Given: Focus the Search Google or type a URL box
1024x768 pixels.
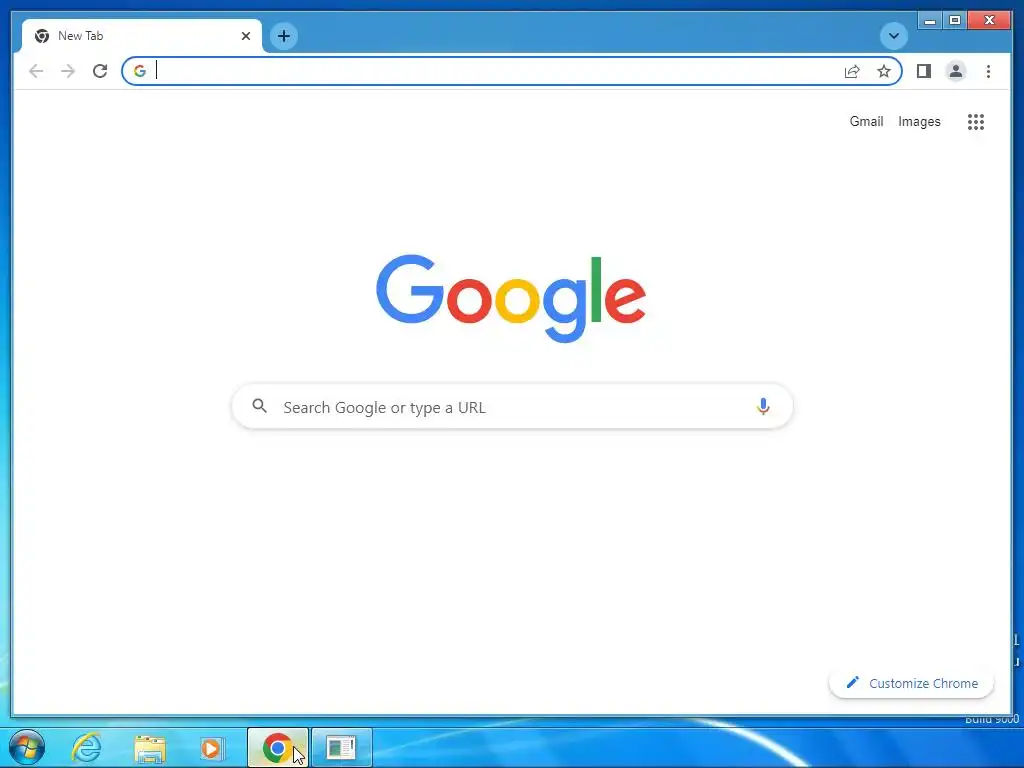Looking at the screenshot, I should pos(512,407).
